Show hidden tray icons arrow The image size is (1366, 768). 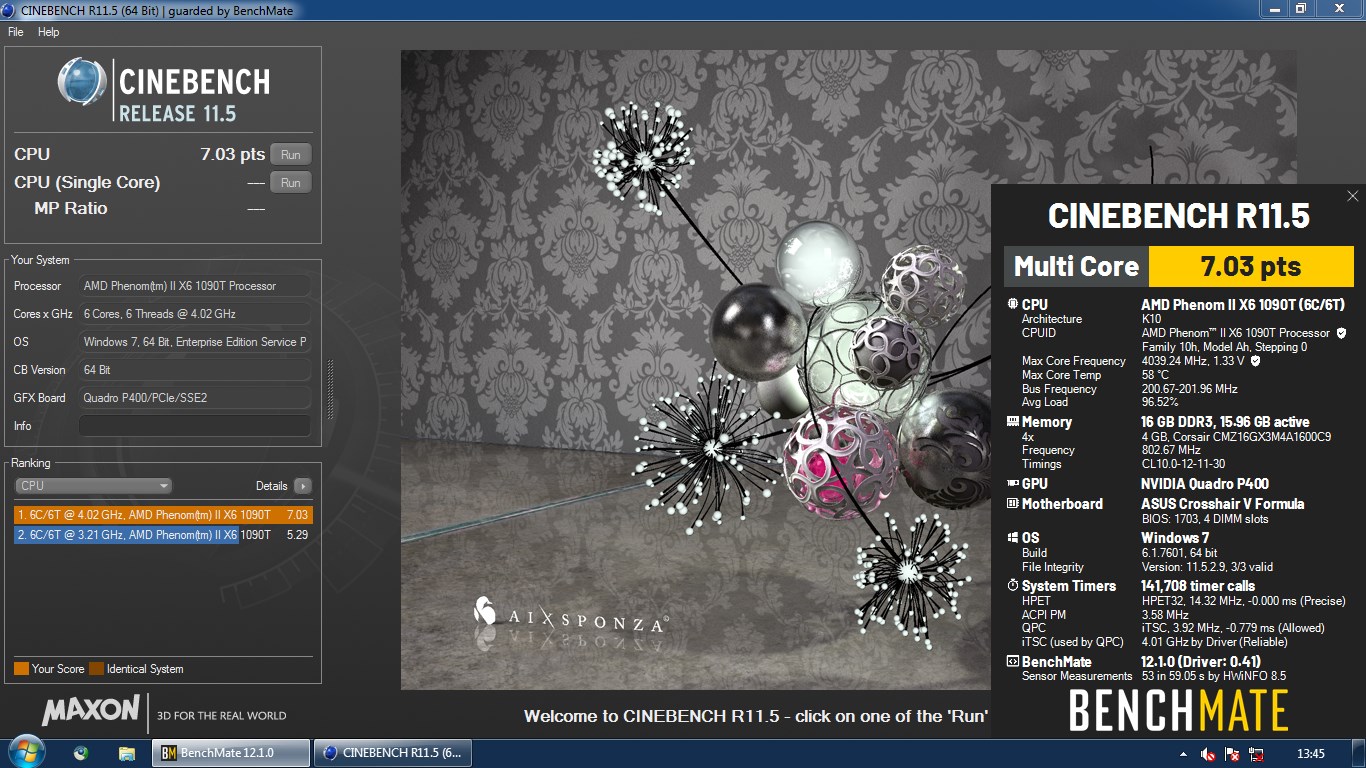(1184, 754)
